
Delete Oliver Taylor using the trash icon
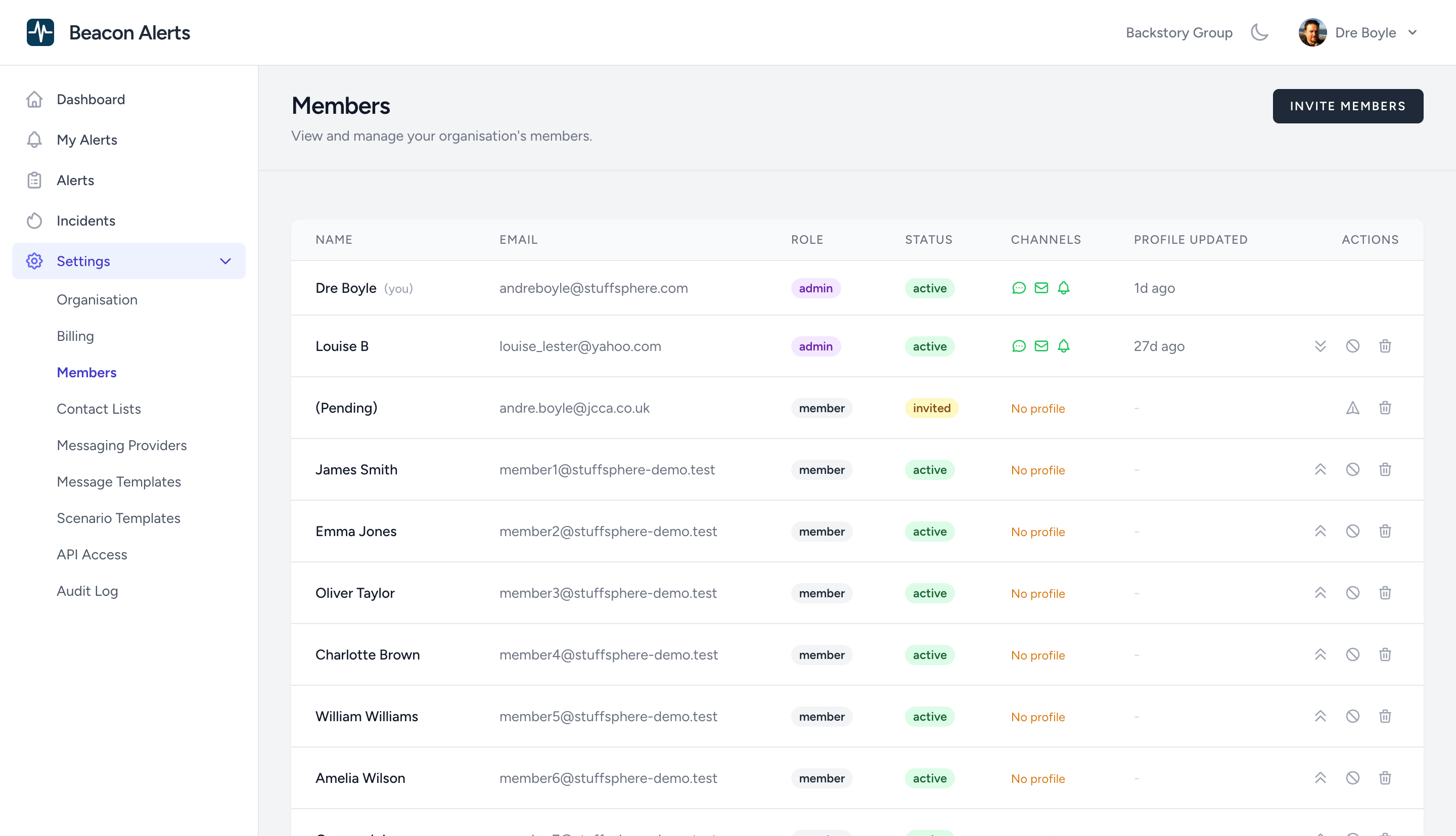[1385, 593]
